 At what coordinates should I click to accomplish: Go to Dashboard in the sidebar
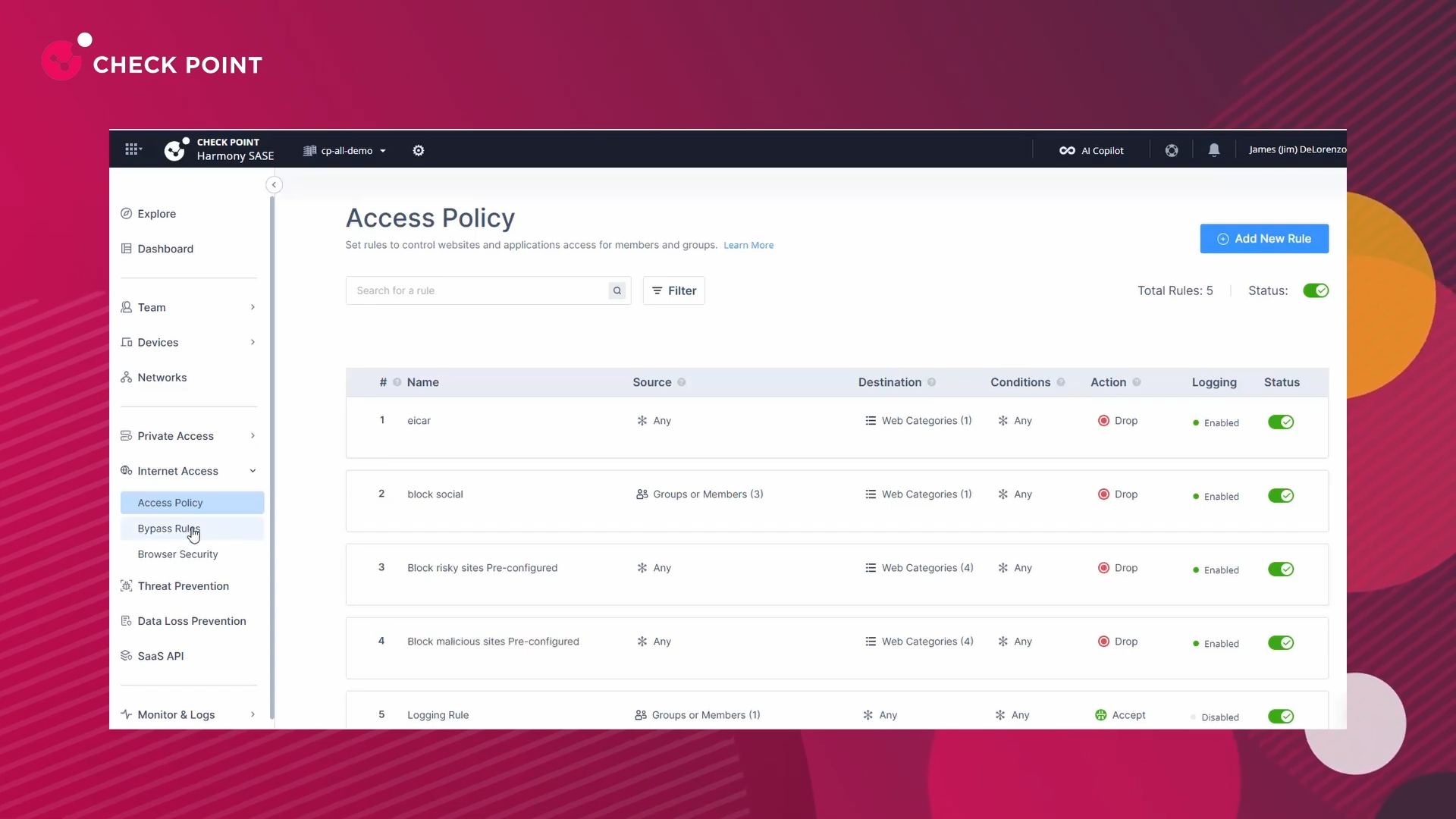point(165,249)
